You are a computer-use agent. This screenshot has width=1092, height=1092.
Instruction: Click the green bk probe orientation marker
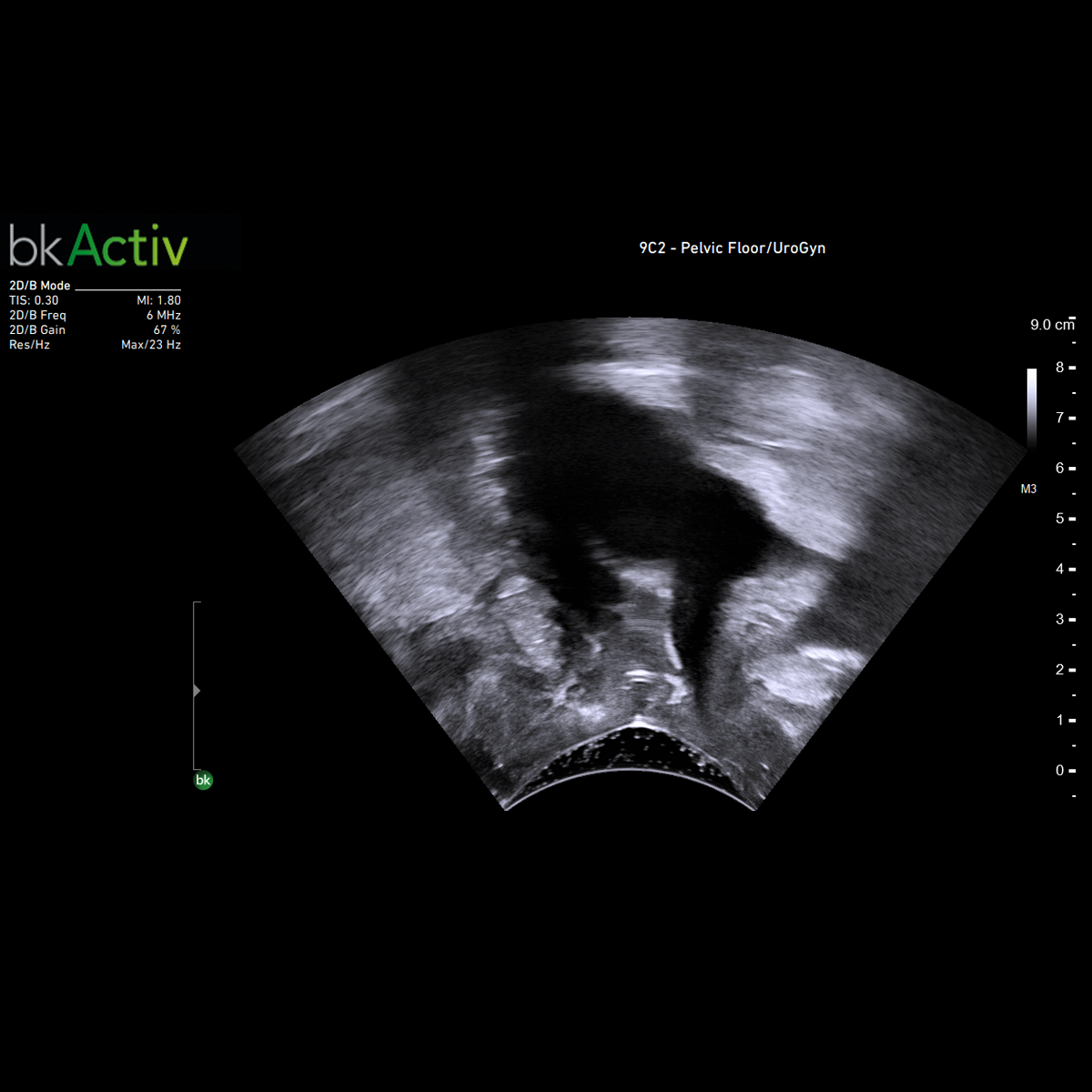(203, 780)
